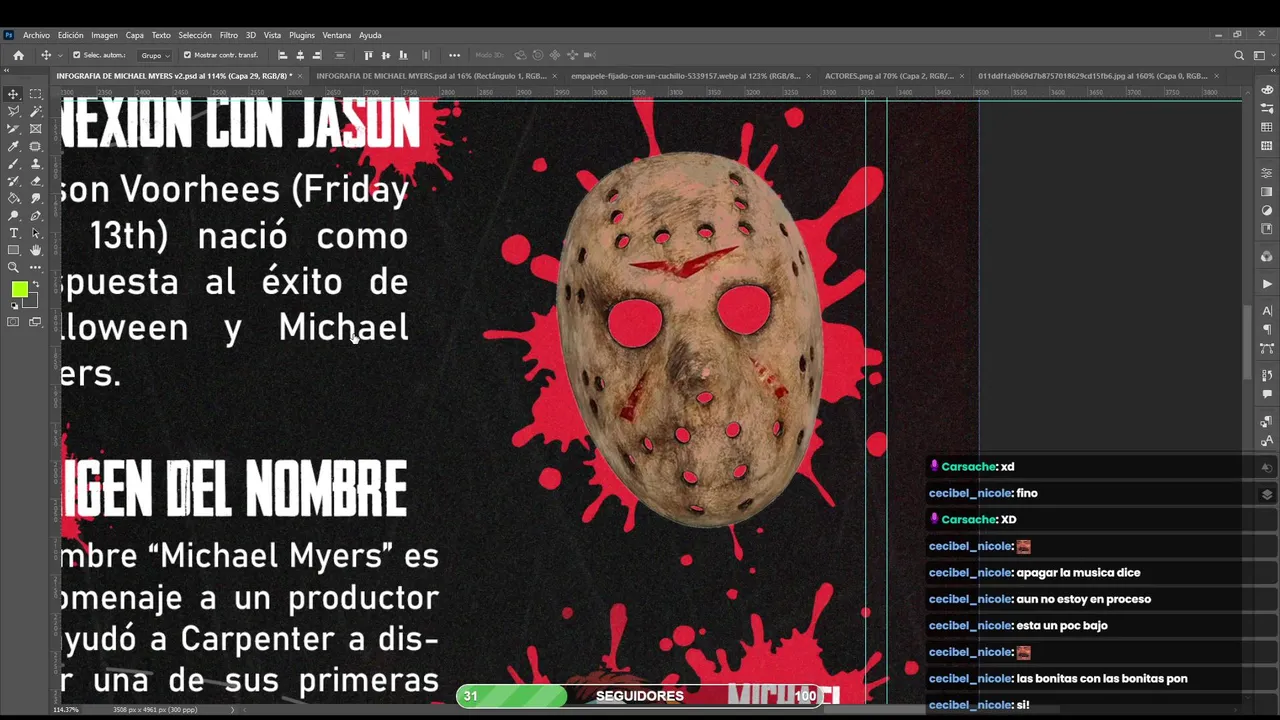1280x720 pixels.
Task: Select the Move tool in the toolbox
Action: (13, 94)
